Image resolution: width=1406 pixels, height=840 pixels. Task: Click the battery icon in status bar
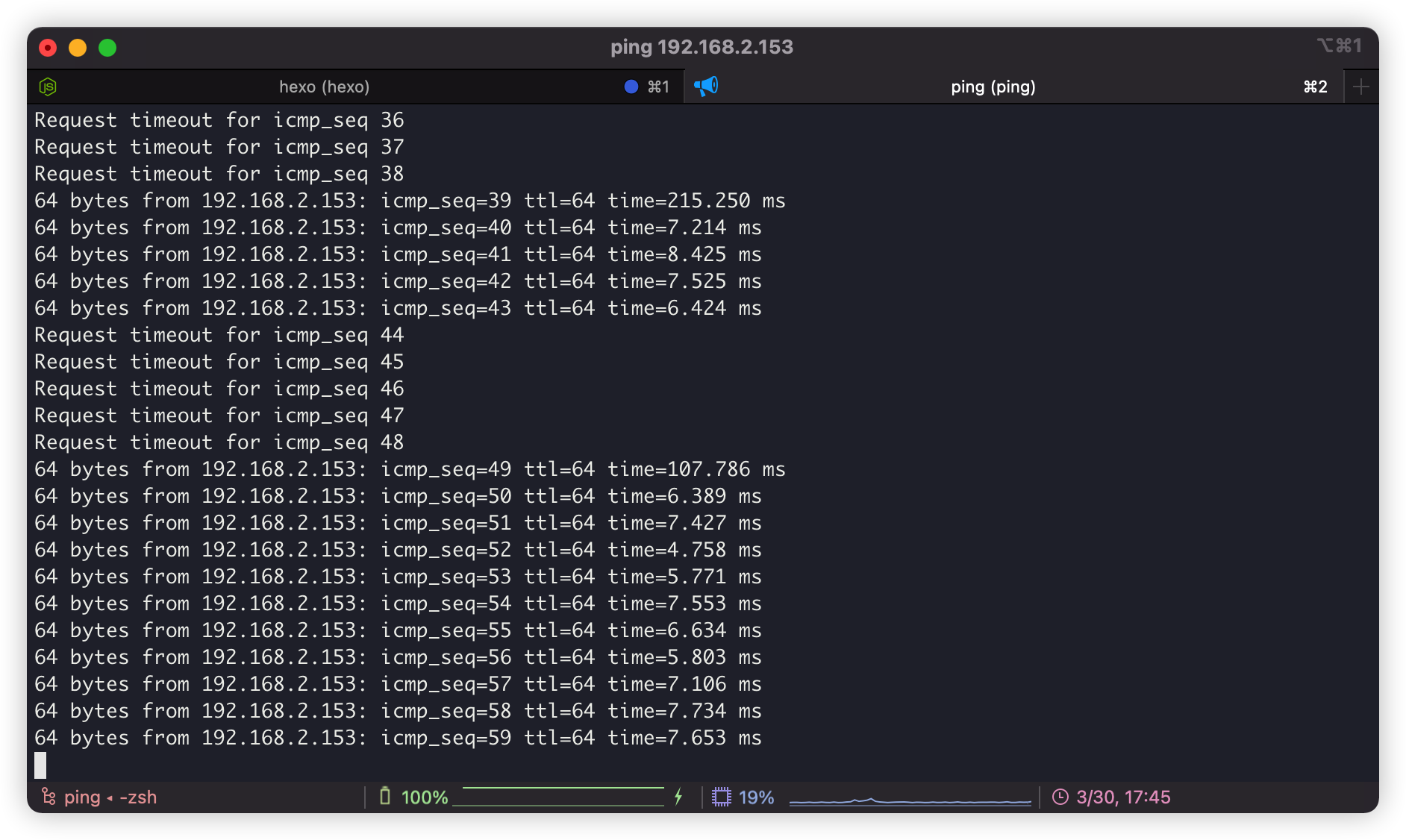pos(385,797)
